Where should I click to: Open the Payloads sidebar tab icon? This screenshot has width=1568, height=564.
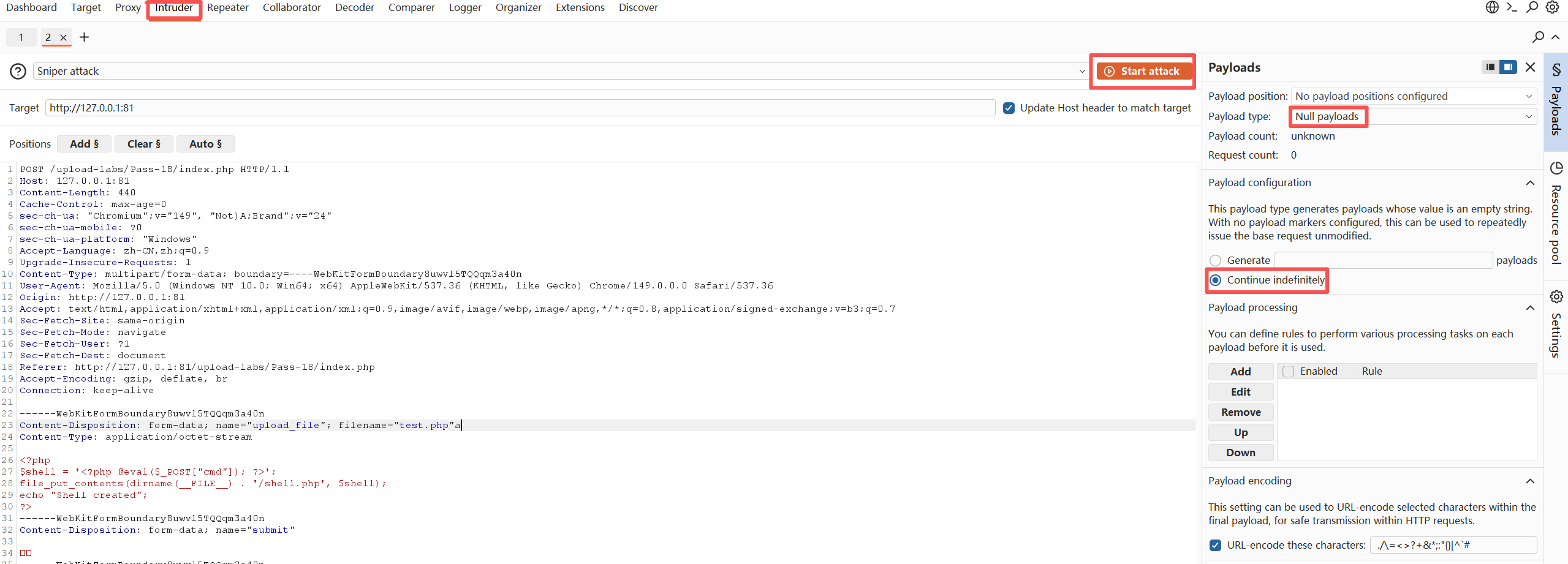click(x=1556, y=69)
